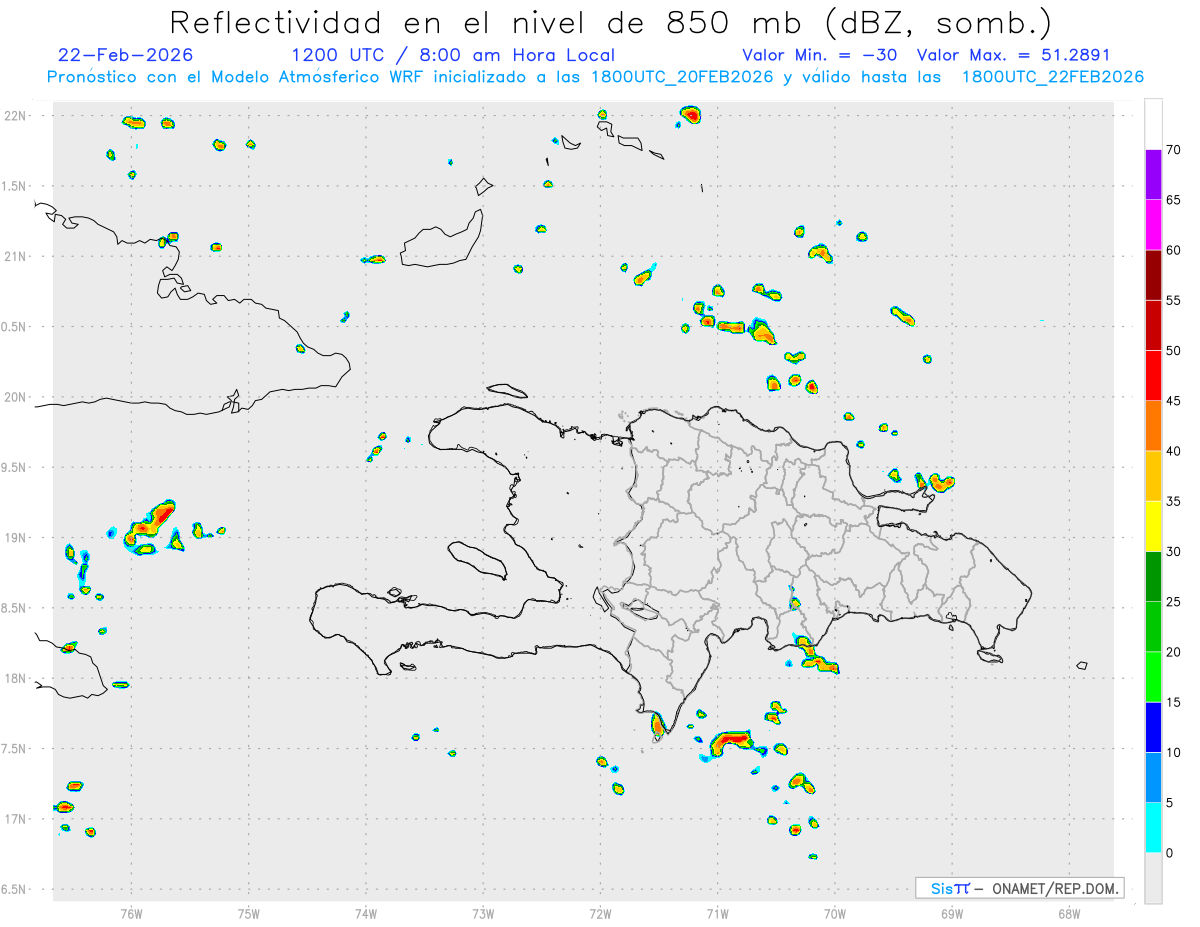This screenshot has height=927, width=1200.
Task: Click the medium green 20–25 dBZ segment
Action: tap(1153, 627)
